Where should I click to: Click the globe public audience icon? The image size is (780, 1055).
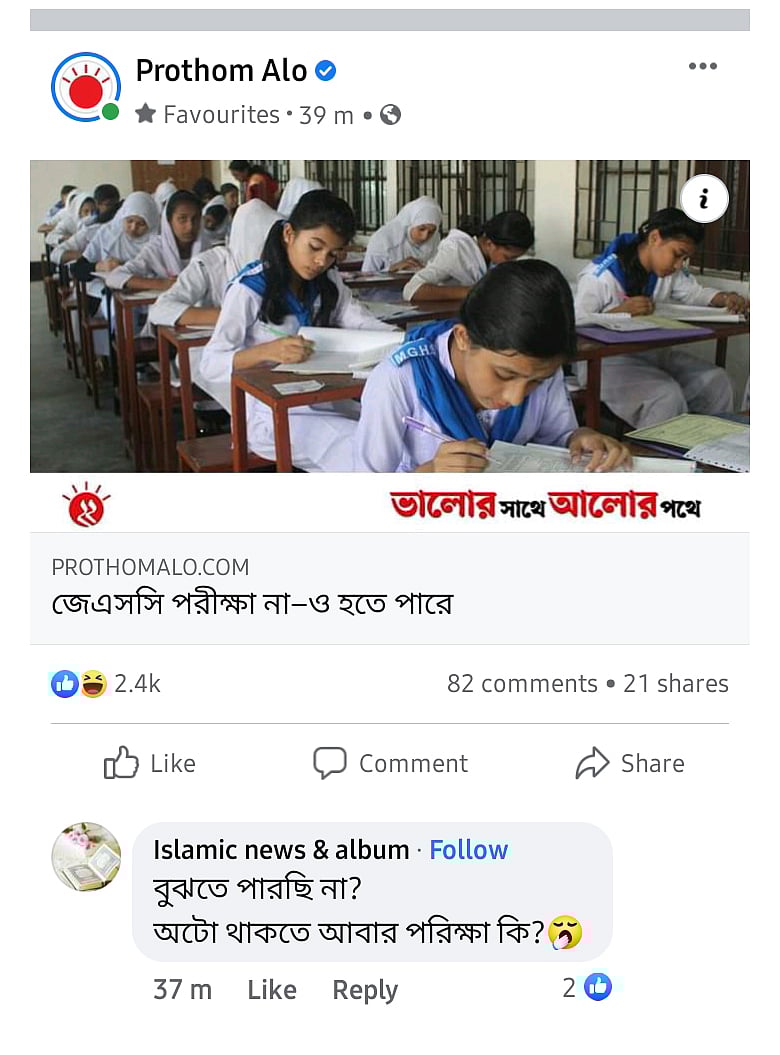pos(391,115)
